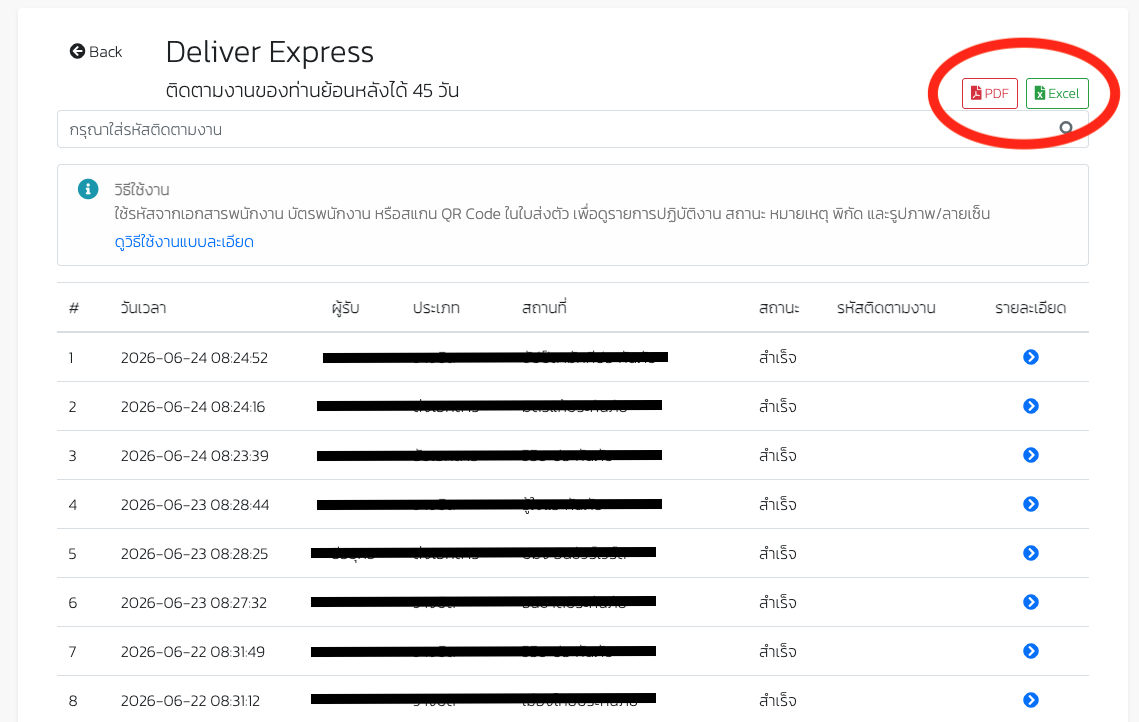
Task: Click the วันเวลา column header
Action: pos(143,308)
